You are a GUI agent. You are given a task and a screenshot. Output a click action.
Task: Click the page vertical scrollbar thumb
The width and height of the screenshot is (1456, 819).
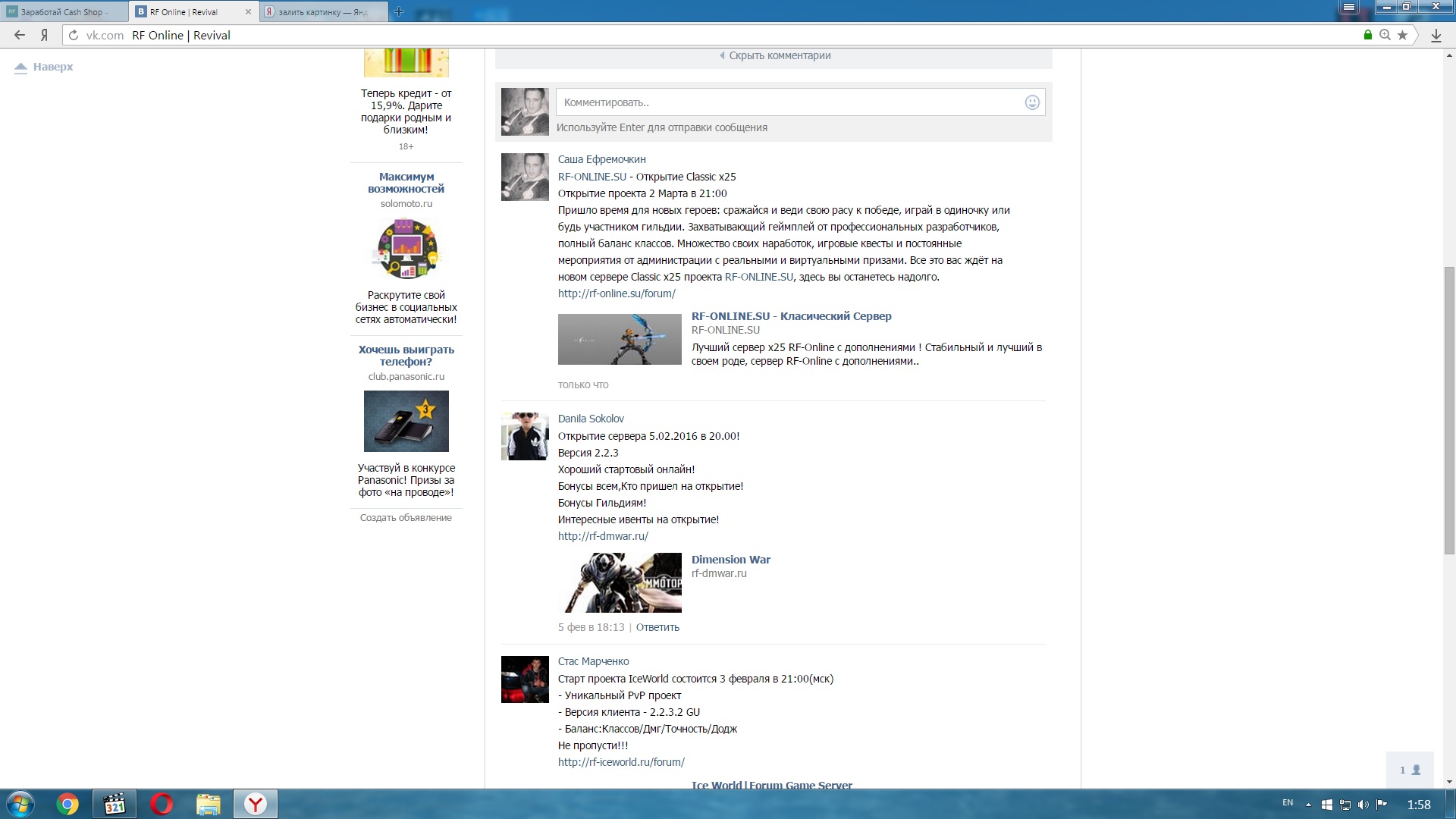1449,409
